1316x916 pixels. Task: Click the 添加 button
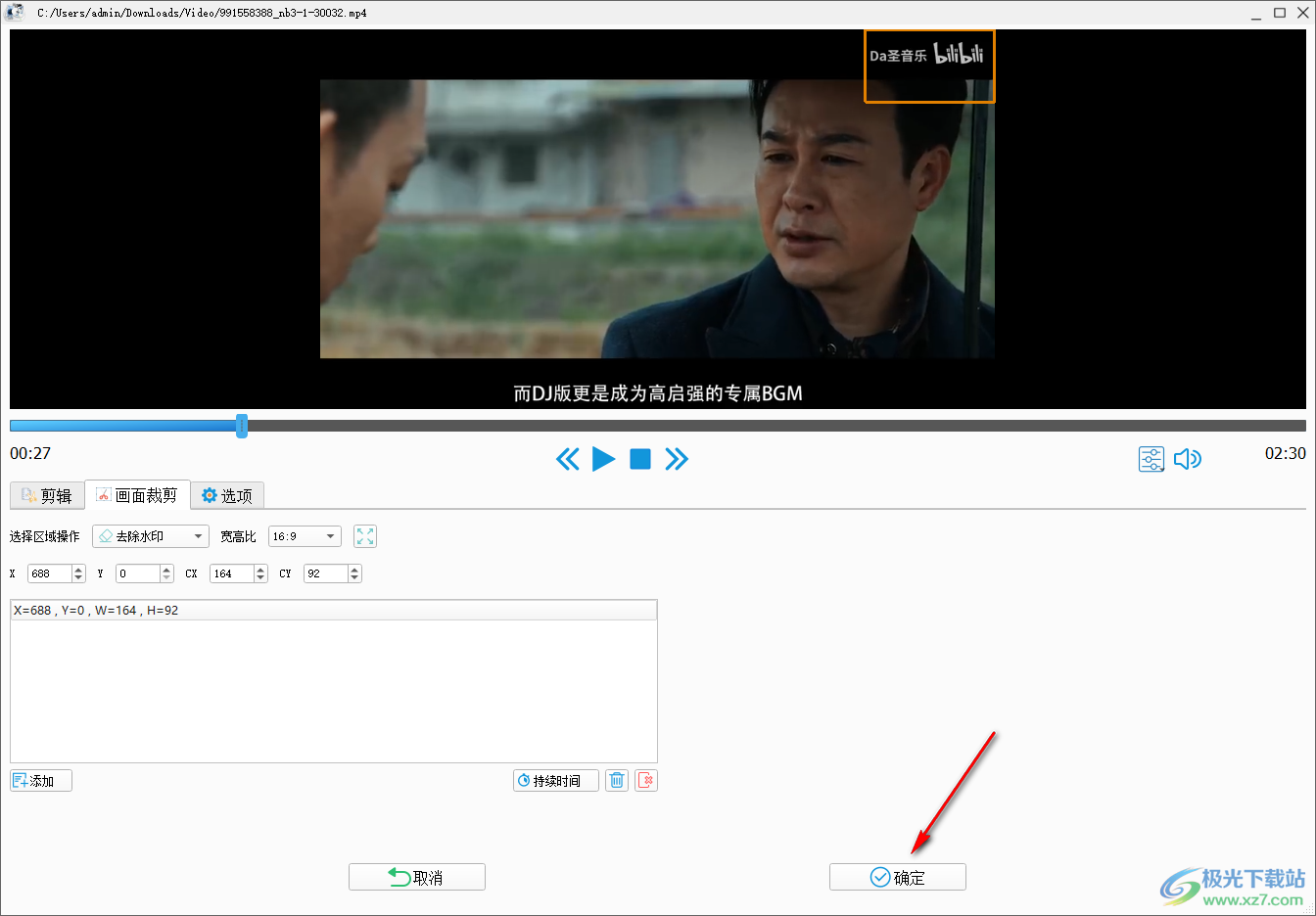tap(41, 781)
